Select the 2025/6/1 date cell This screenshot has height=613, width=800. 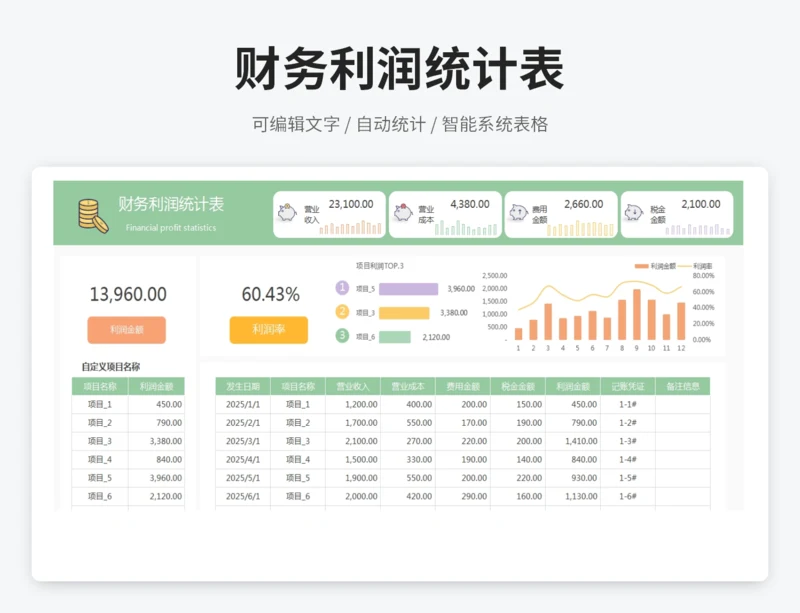(x=243, y=496)
